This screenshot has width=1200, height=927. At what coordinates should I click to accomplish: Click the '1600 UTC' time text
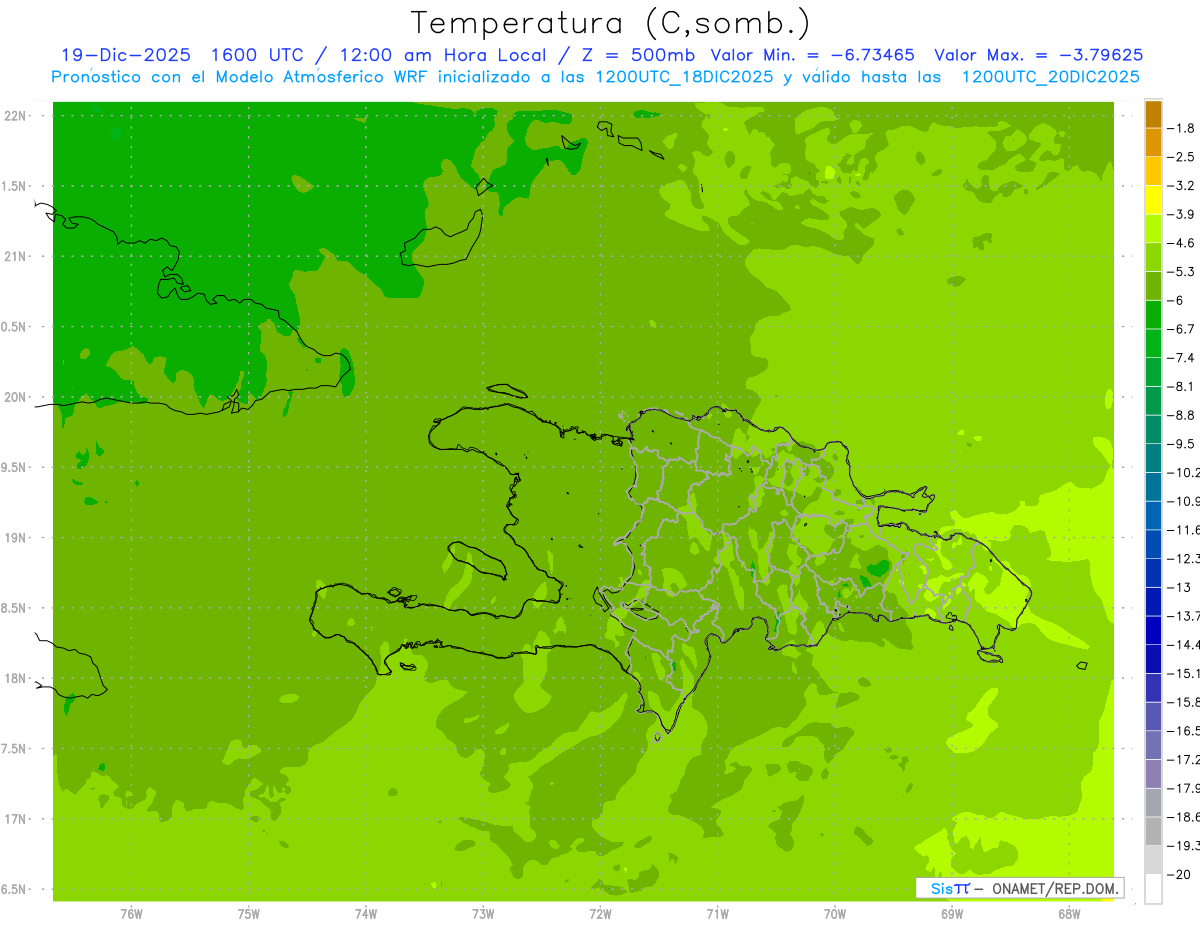pyautogui.click(x=259, y=55)
